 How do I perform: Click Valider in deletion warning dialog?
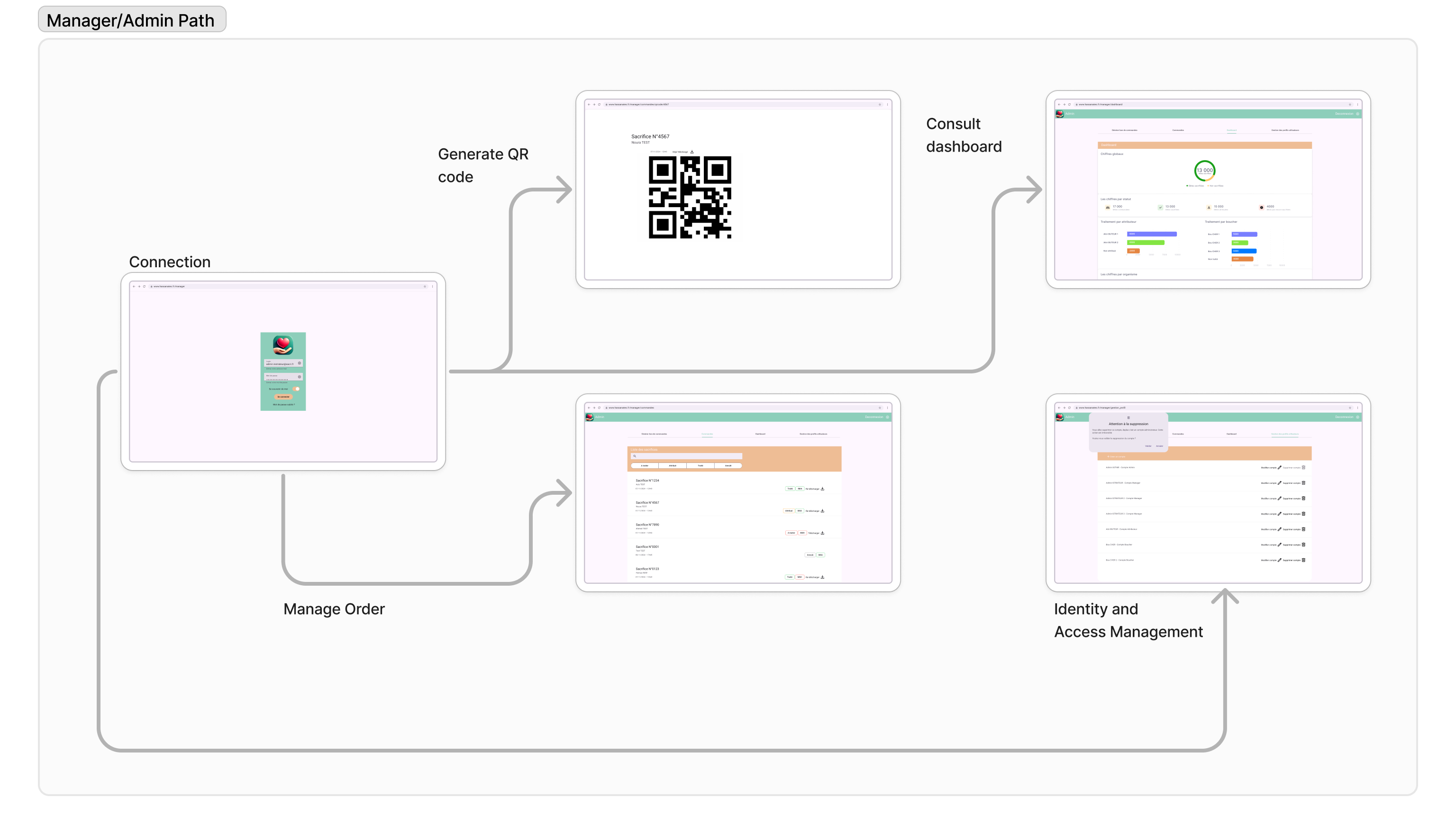[x=1148, y=445]
